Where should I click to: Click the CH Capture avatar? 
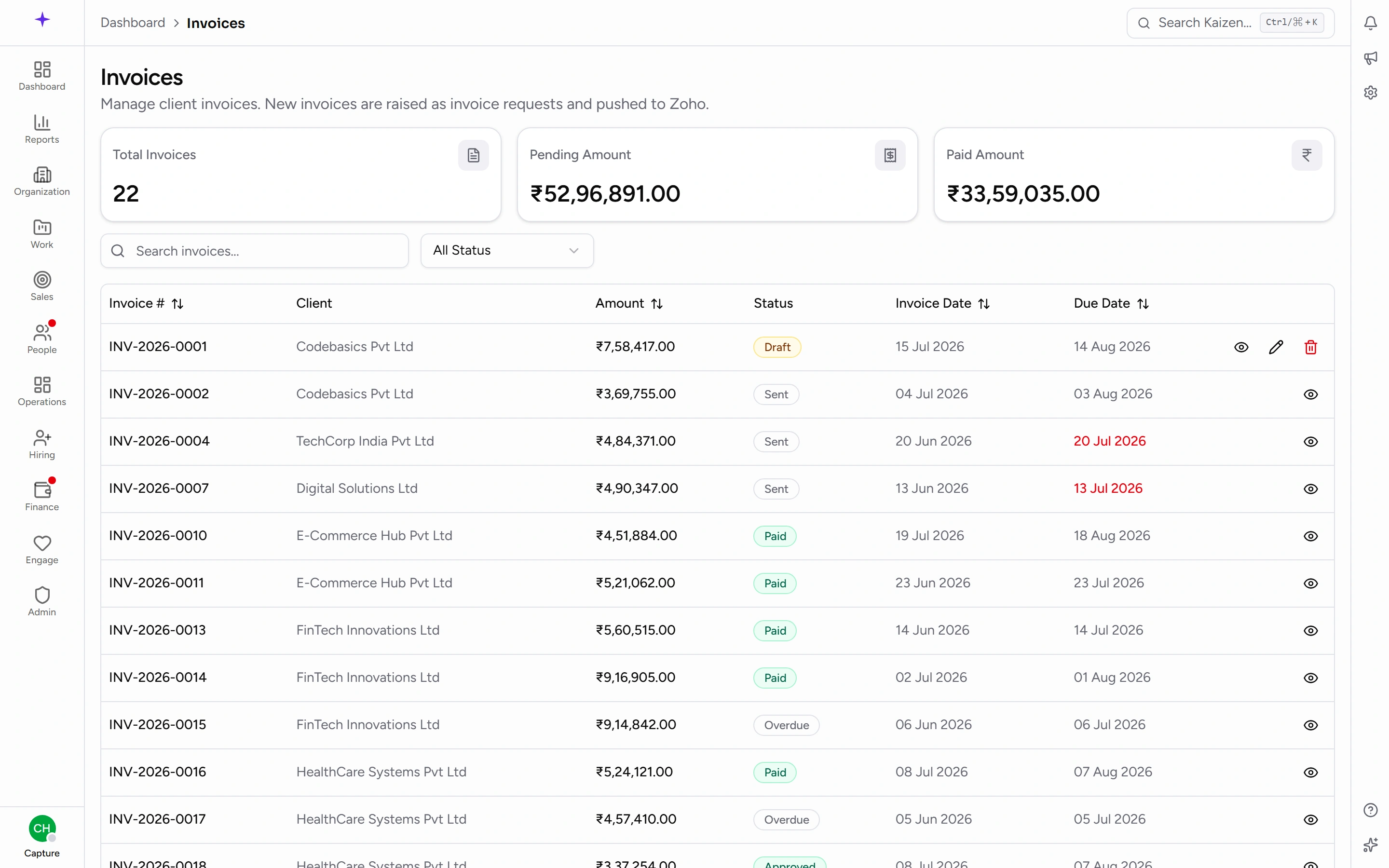[42, 828]
